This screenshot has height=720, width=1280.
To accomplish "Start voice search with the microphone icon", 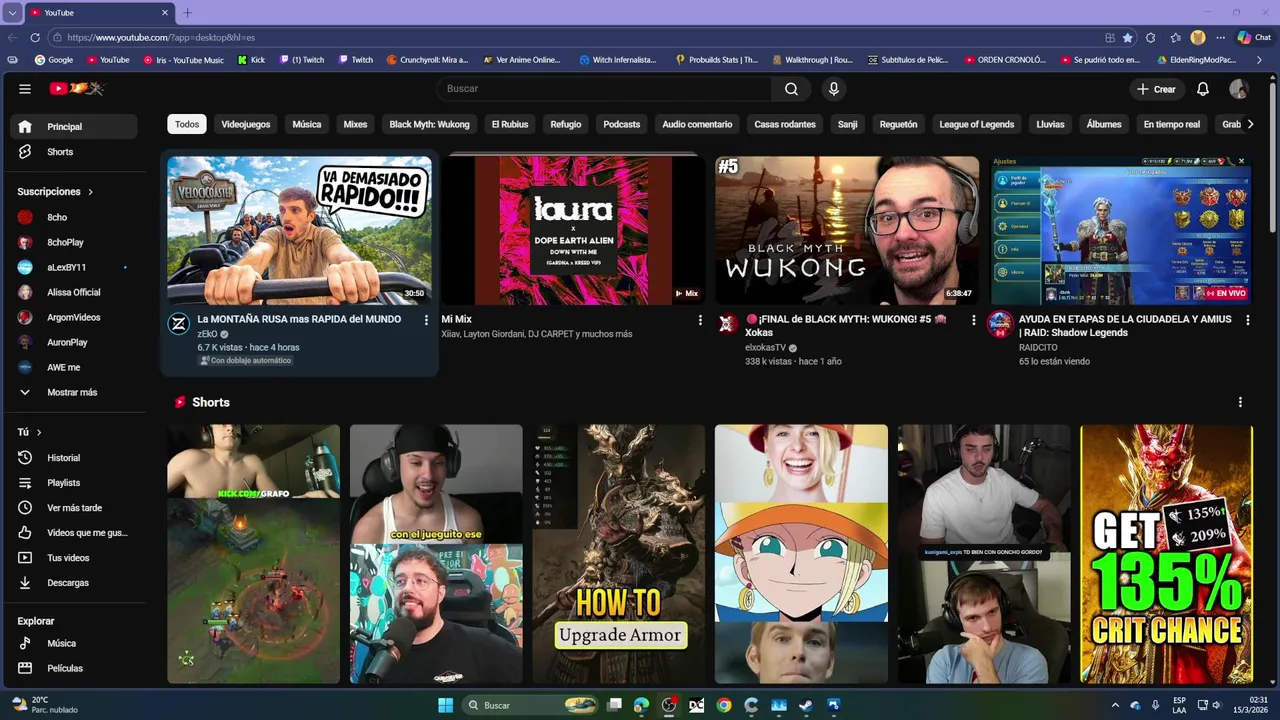I will (x=834, y=89).
